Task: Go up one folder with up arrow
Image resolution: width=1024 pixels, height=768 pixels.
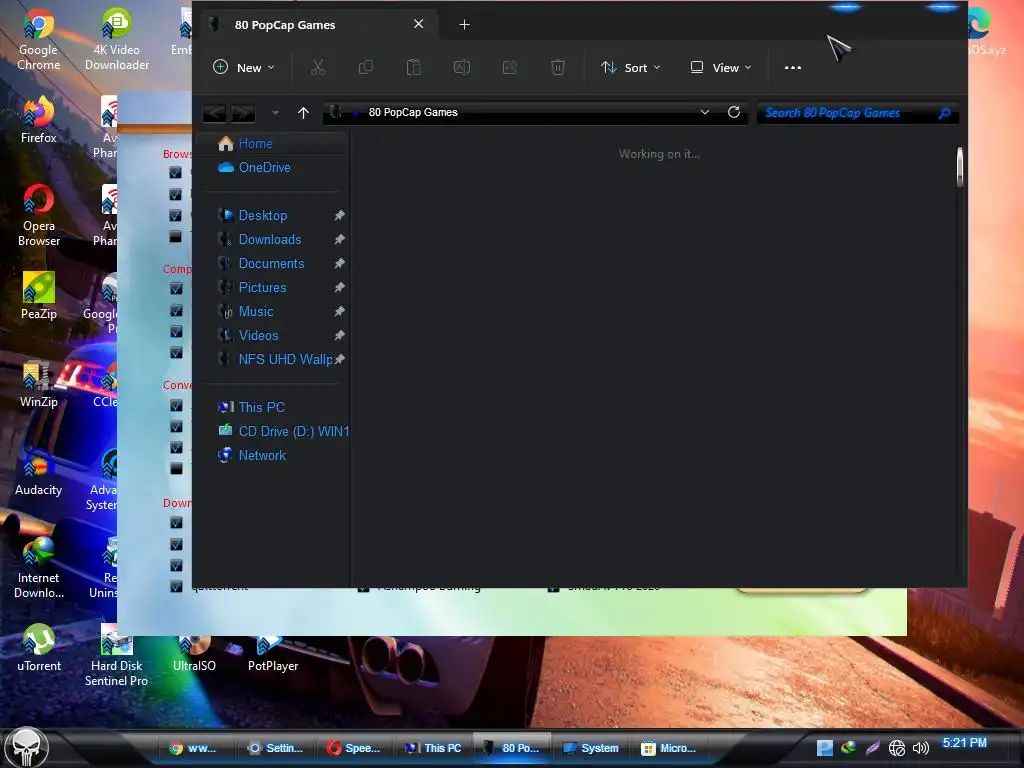Action: [x=303, y=112]
